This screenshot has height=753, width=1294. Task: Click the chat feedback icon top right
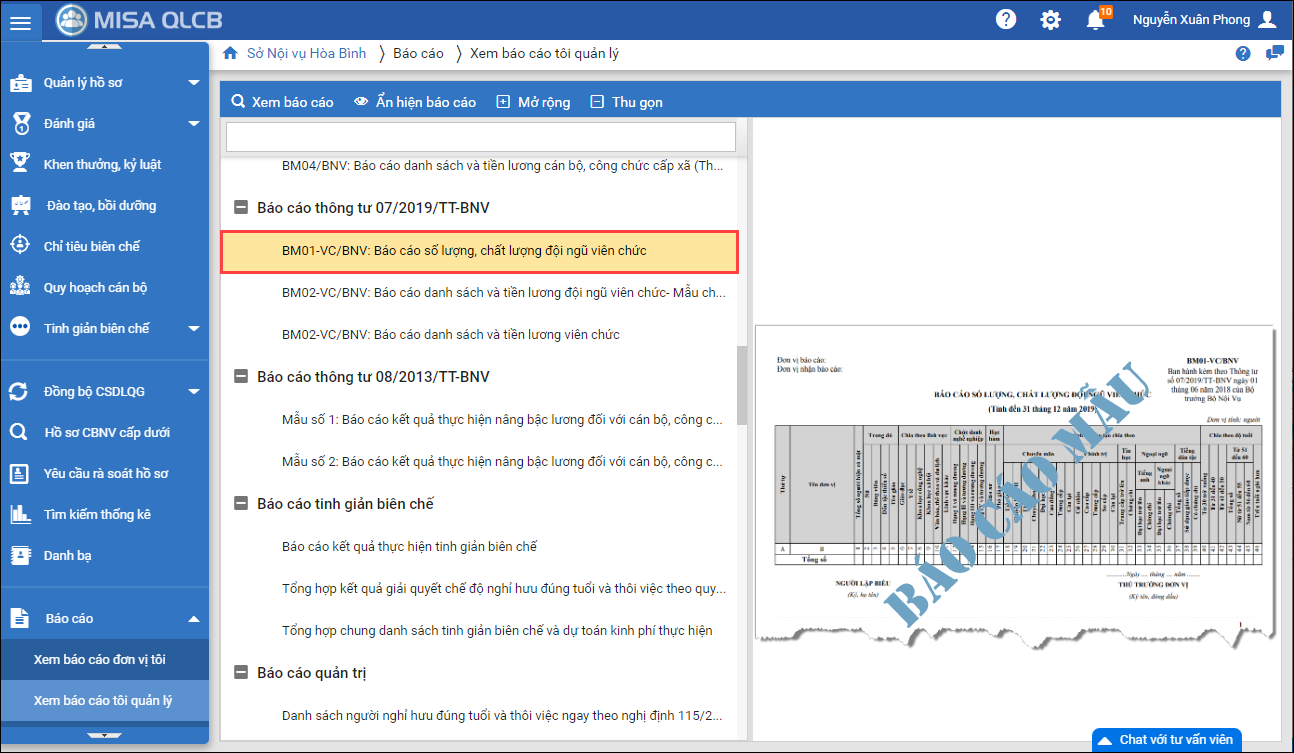[1274, 54]
